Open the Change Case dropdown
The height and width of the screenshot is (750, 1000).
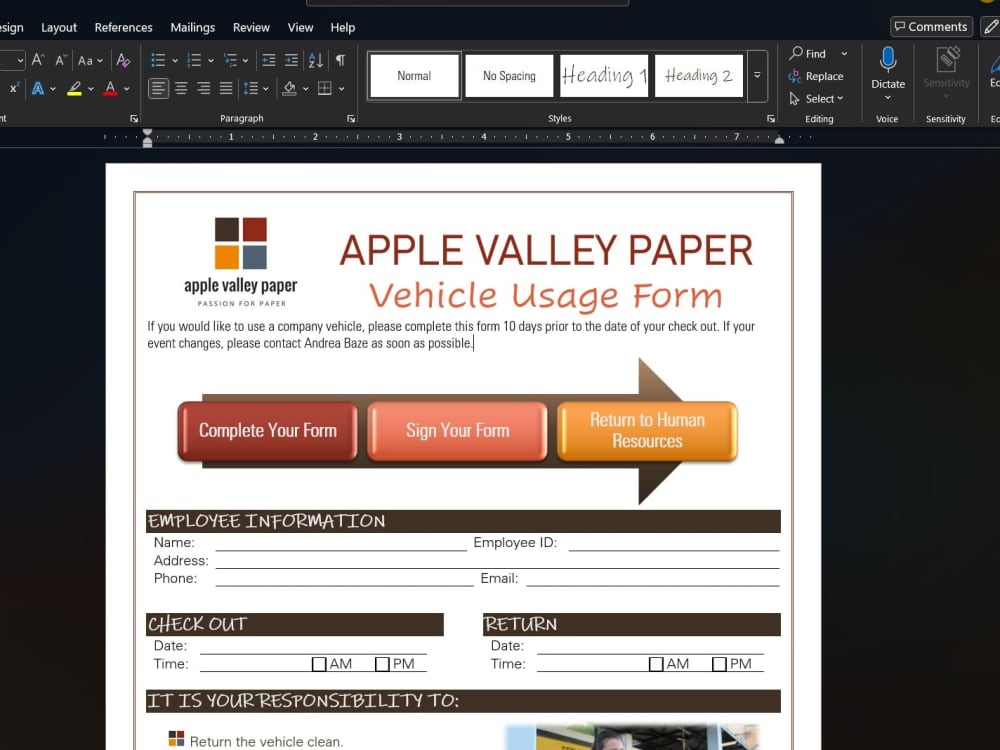click(90, 61)
